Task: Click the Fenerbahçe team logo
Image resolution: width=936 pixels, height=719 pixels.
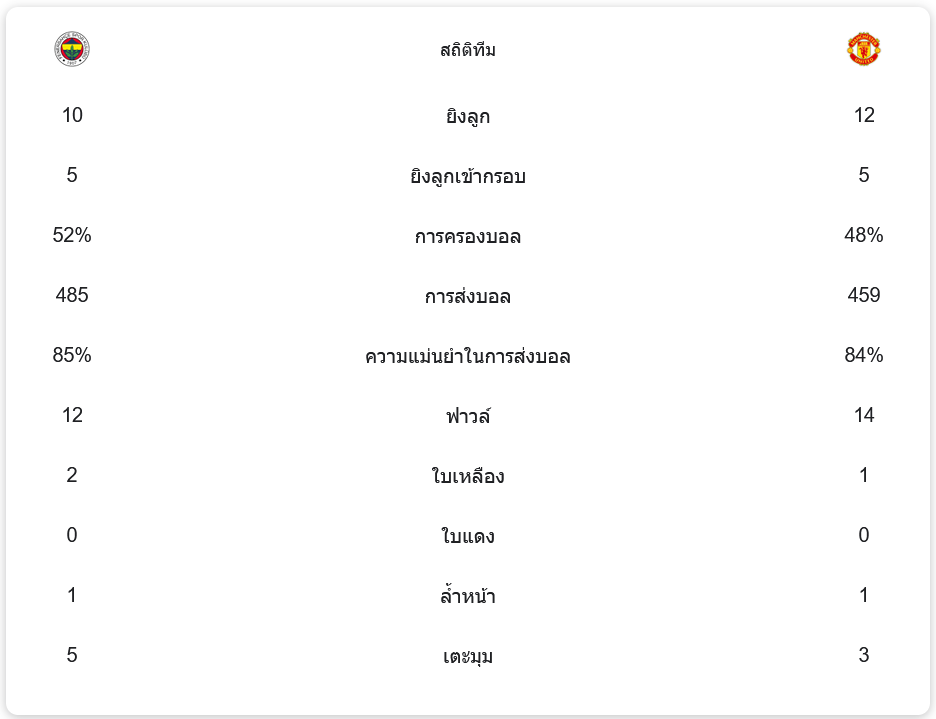Action: click(x=72, y=49)
